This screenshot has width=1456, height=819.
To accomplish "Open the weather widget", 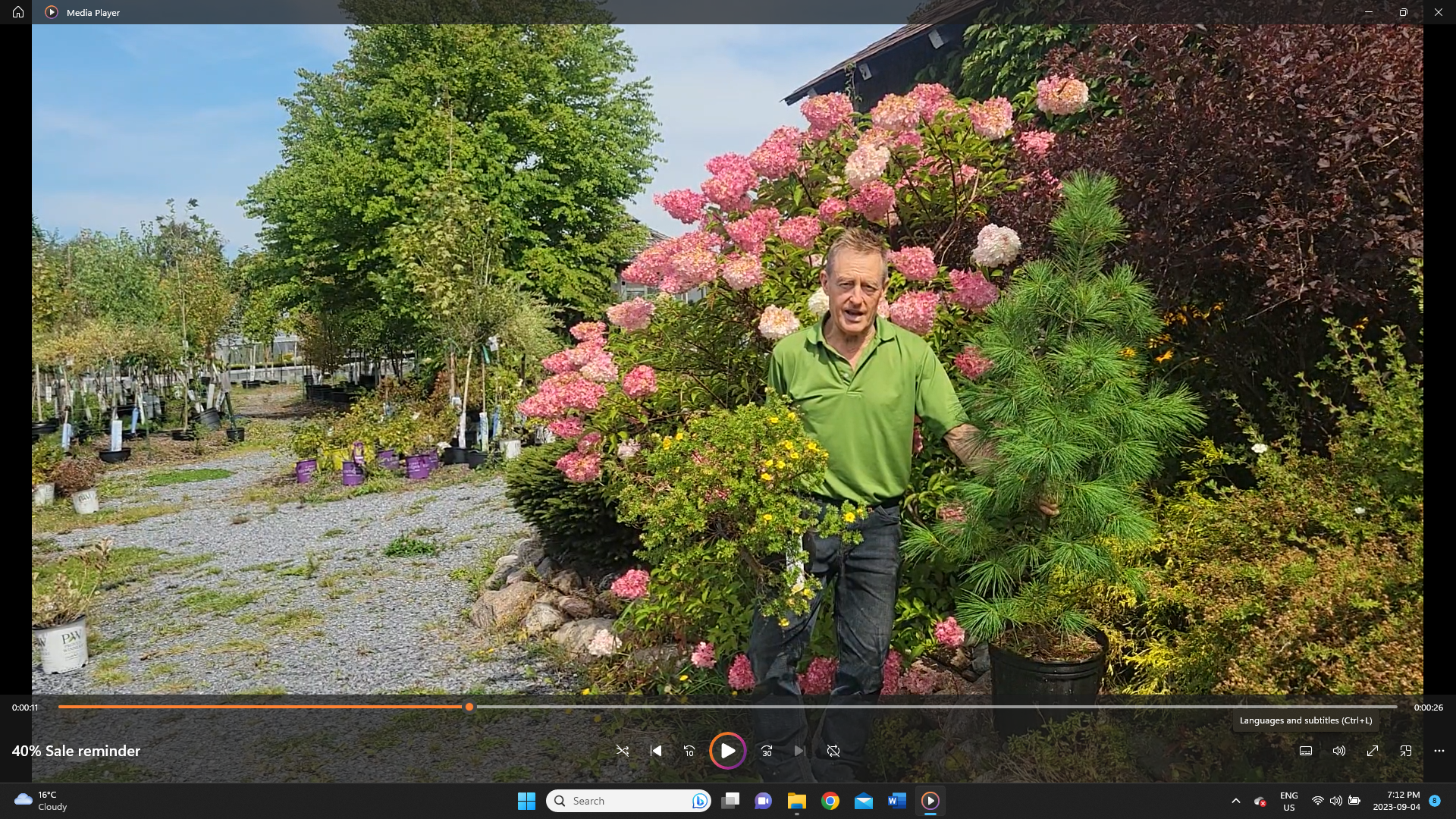I will [42, 801].
